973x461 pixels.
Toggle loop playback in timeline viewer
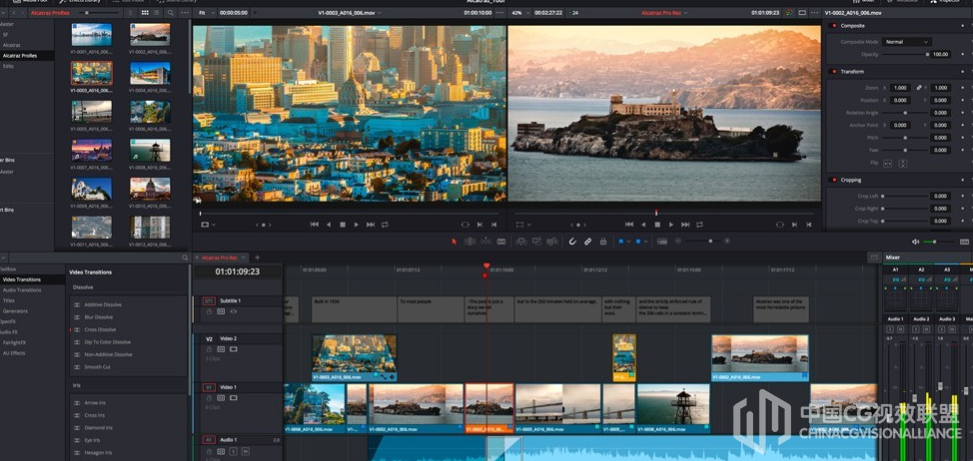point(699,225)
